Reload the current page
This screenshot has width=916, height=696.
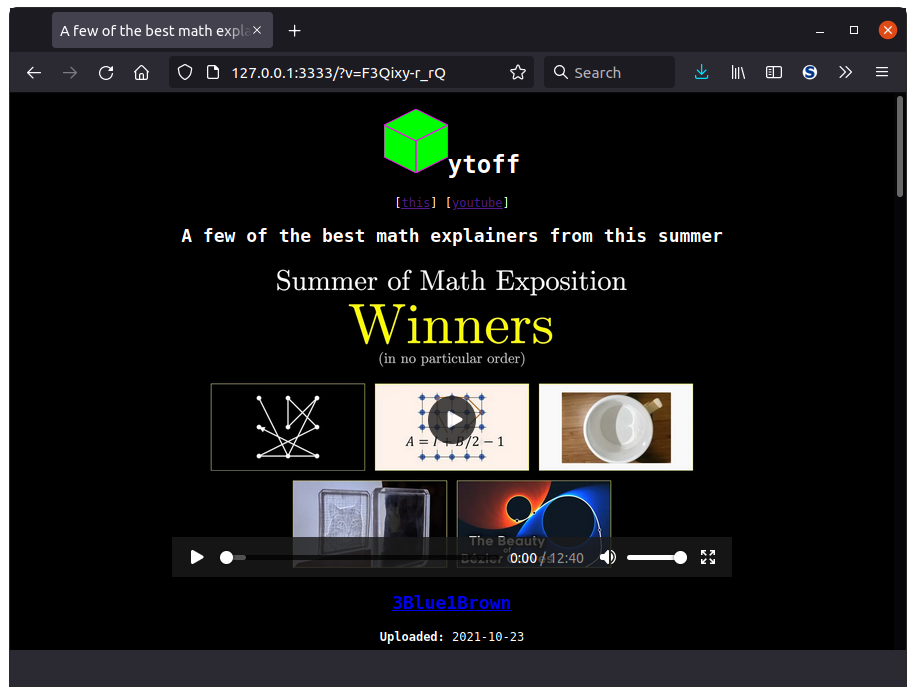click(x=106, y=72)
